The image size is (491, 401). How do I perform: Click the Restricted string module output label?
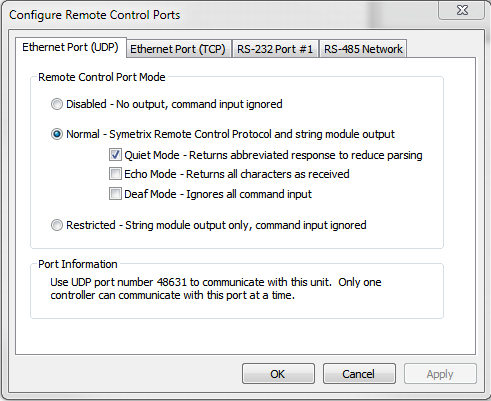216,225
